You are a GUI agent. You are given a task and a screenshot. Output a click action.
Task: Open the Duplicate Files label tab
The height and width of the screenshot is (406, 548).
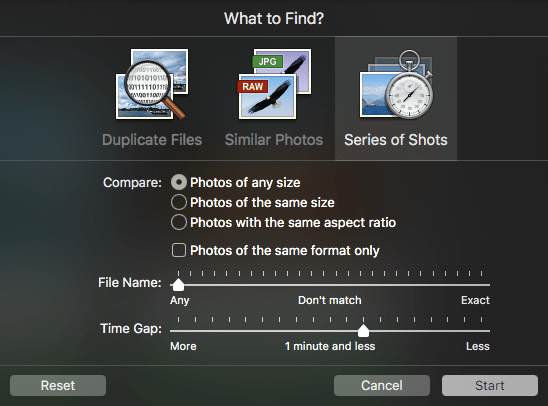152,140
